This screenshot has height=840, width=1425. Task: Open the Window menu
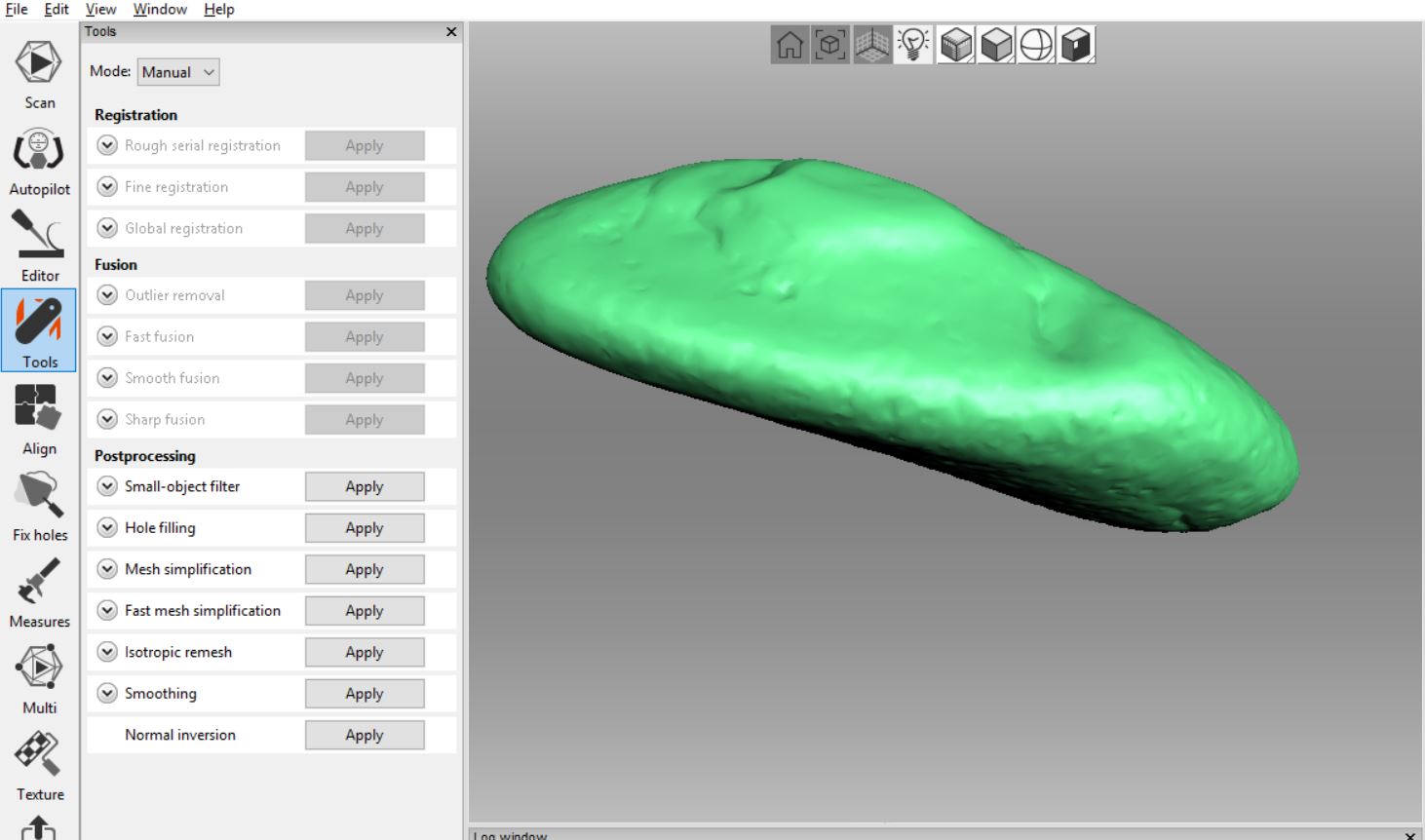[160, 9]
